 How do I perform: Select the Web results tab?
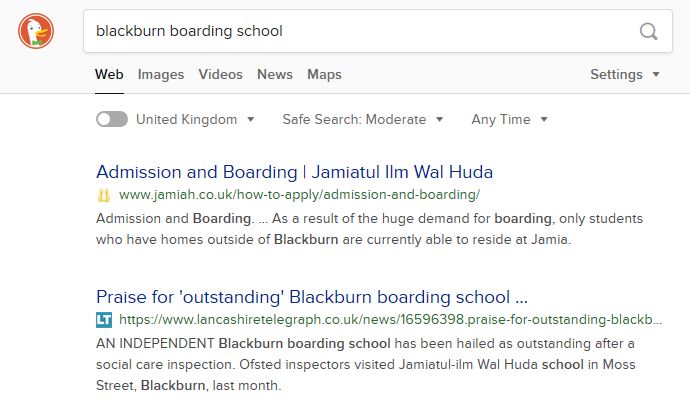tap(109, 74)
